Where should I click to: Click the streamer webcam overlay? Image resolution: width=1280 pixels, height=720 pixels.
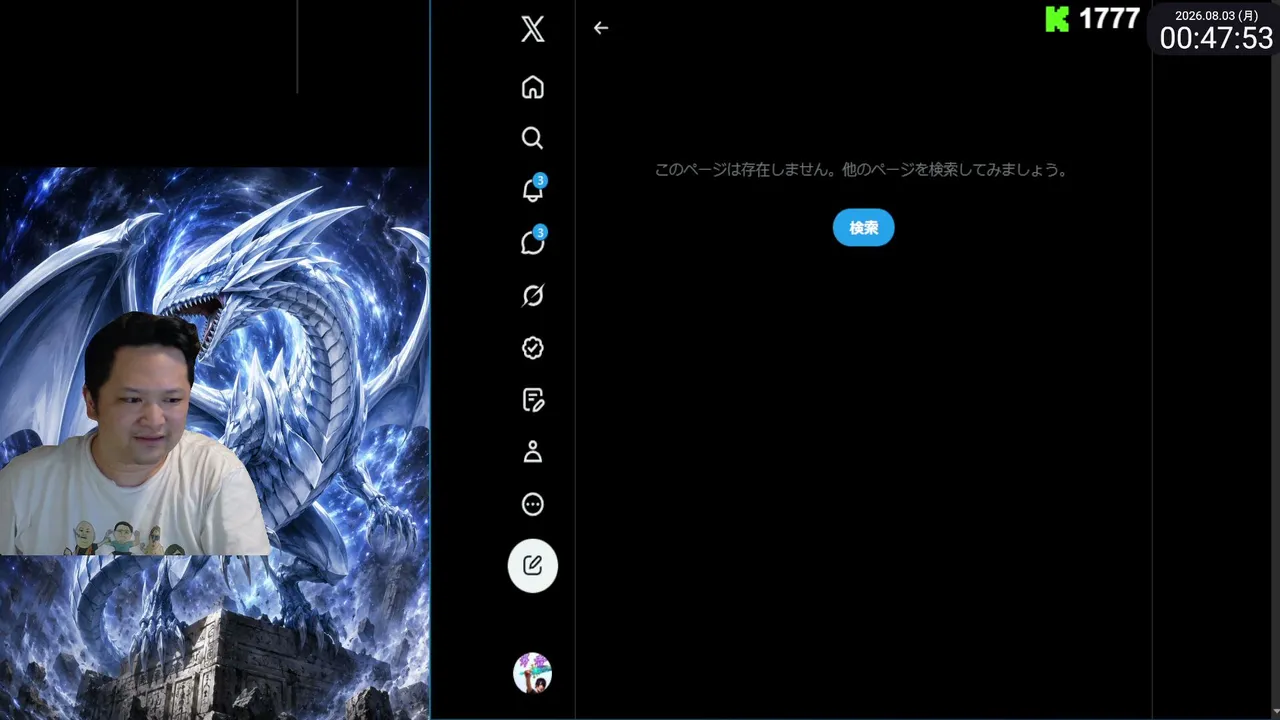point(133,433)
